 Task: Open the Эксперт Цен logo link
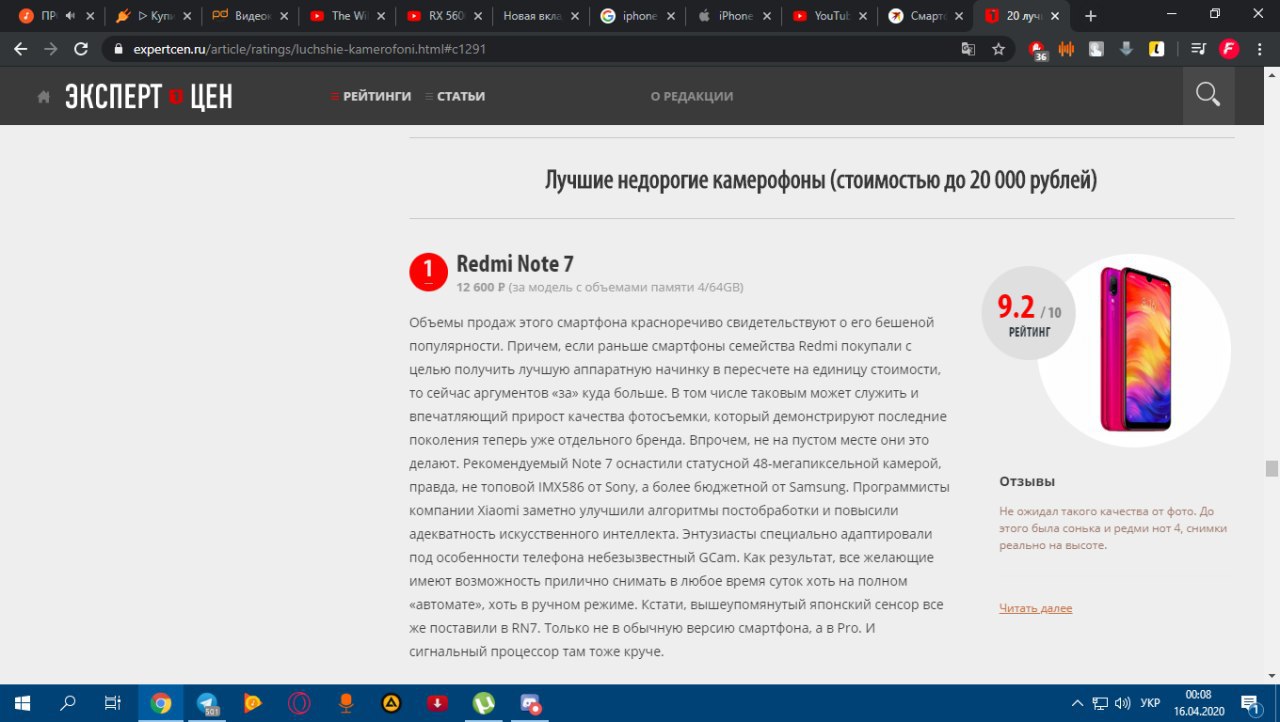pos(149,96)
